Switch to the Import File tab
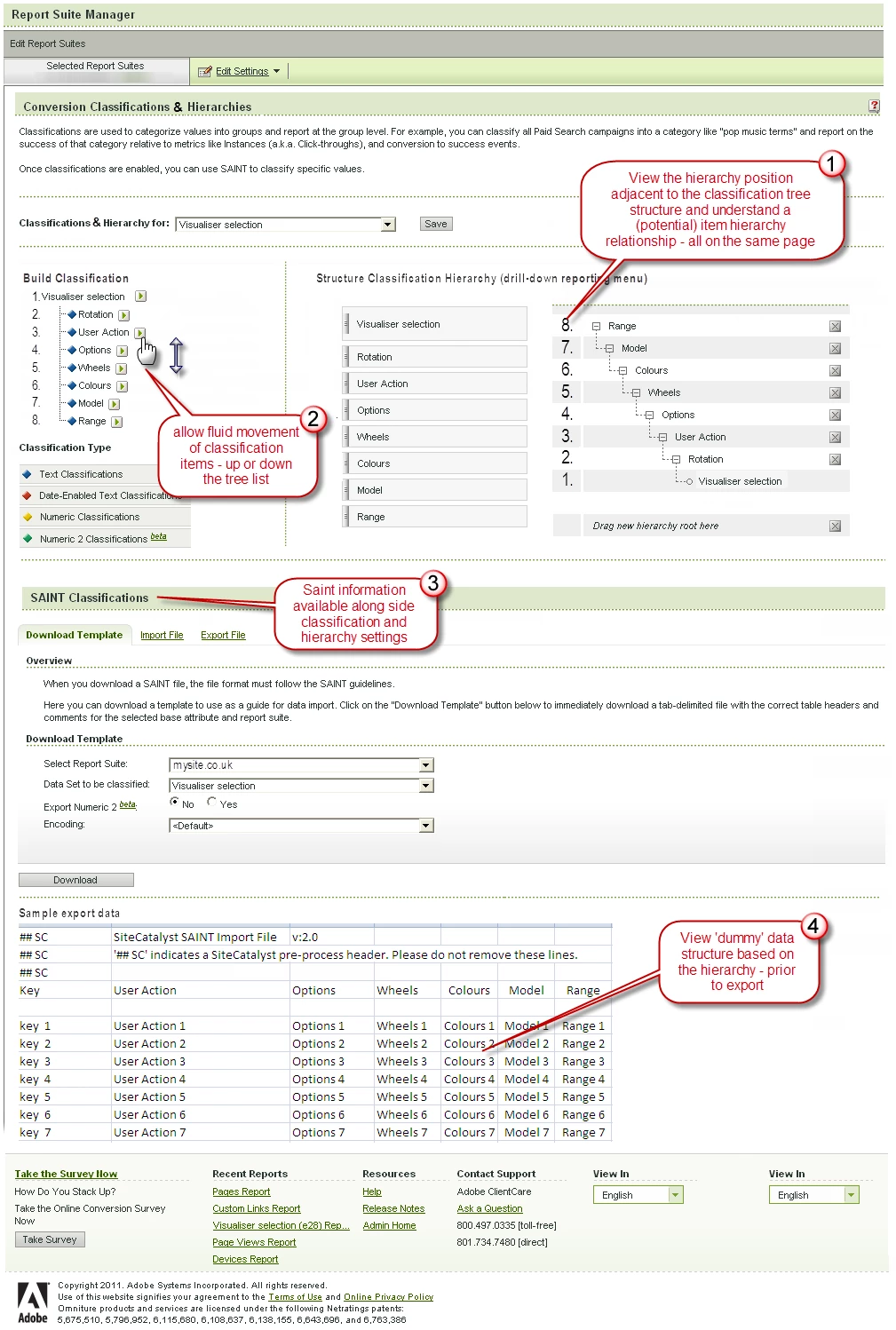Screen dimensions: 896x1330 [162, 636]
